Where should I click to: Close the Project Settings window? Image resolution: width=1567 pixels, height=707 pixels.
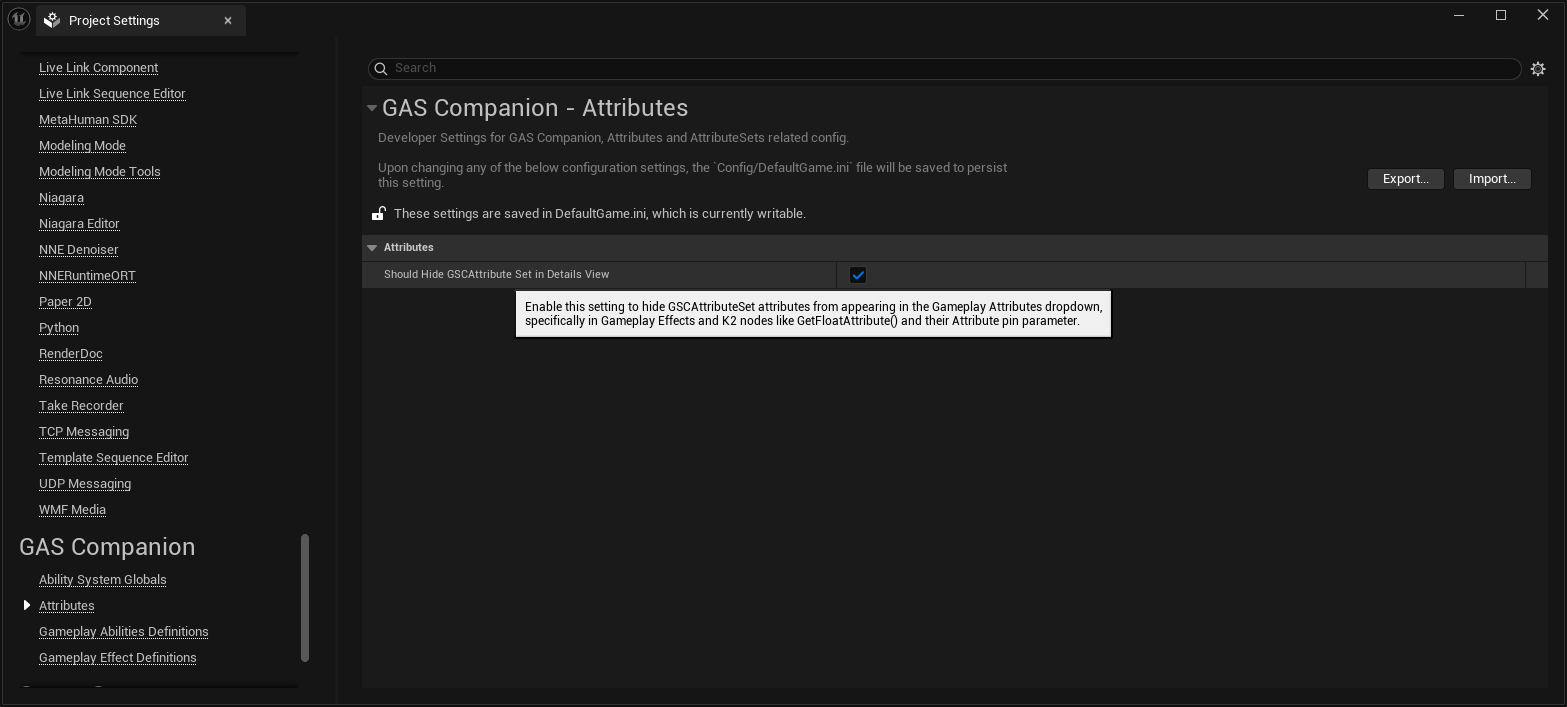tap(1542, 15)
